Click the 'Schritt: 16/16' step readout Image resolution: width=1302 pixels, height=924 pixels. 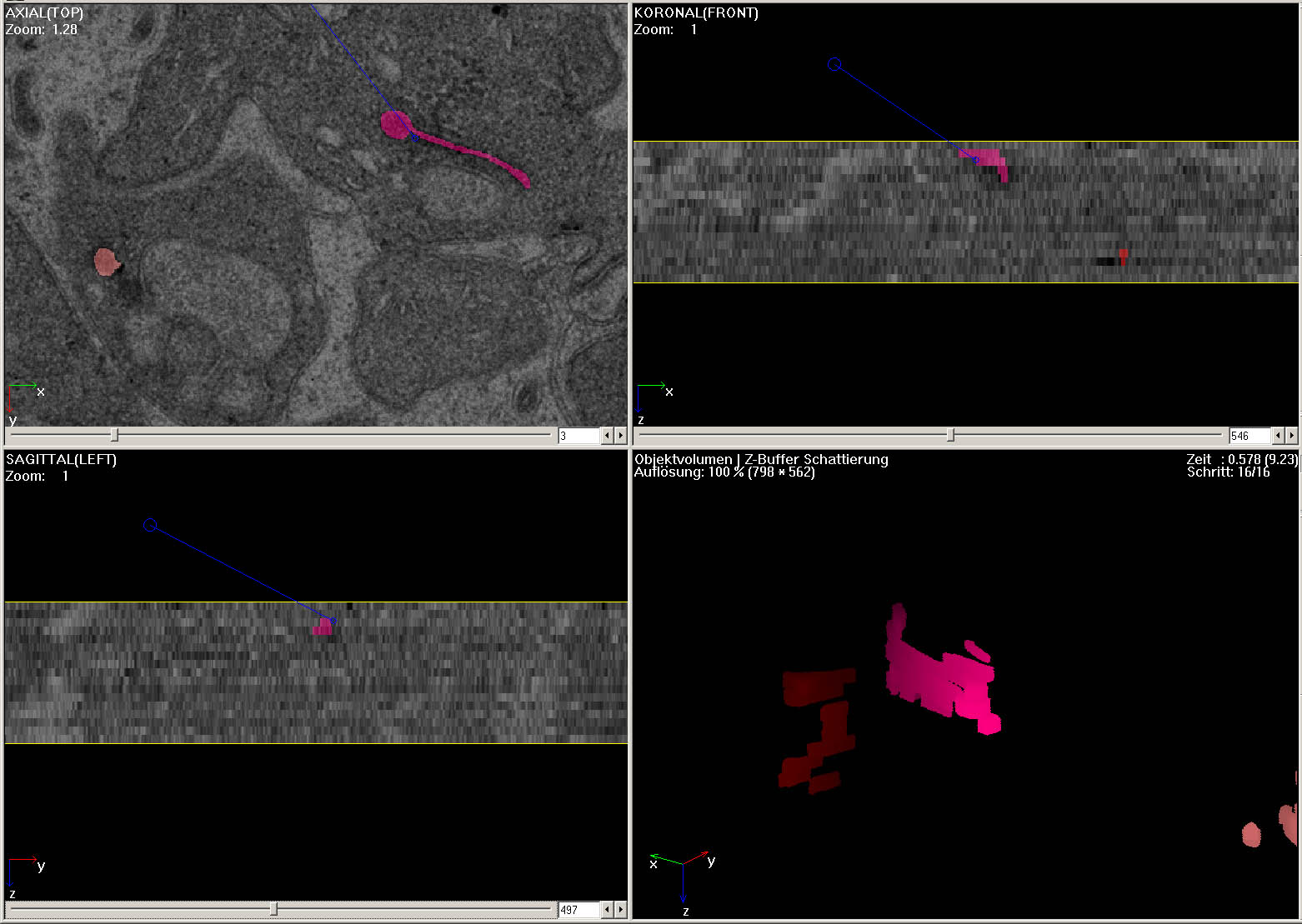tap(1229, 472)
